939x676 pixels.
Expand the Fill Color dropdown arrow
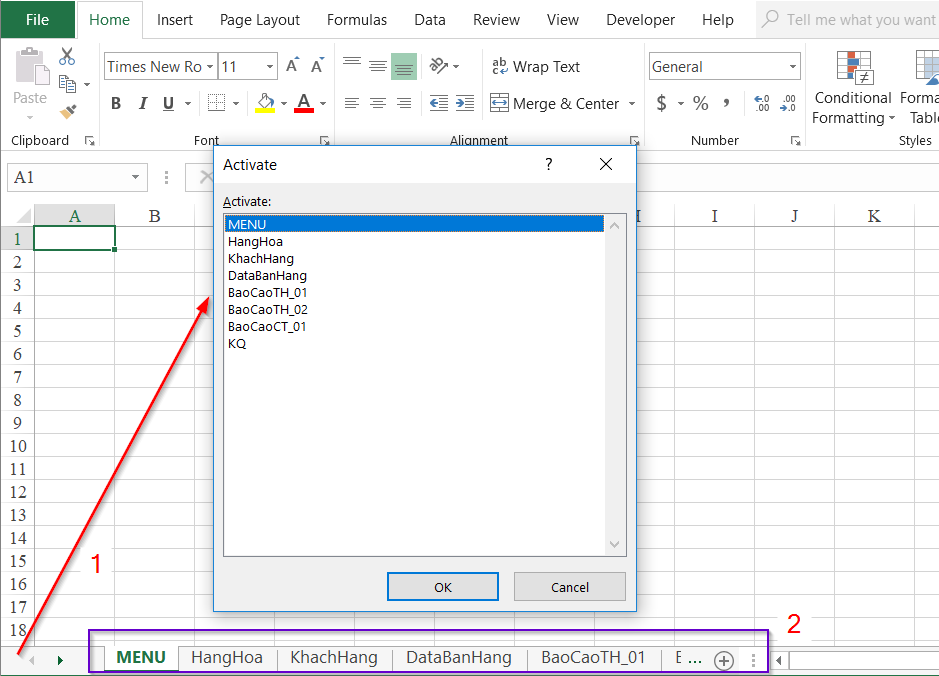pyautogui.click(x=284, y=104)
